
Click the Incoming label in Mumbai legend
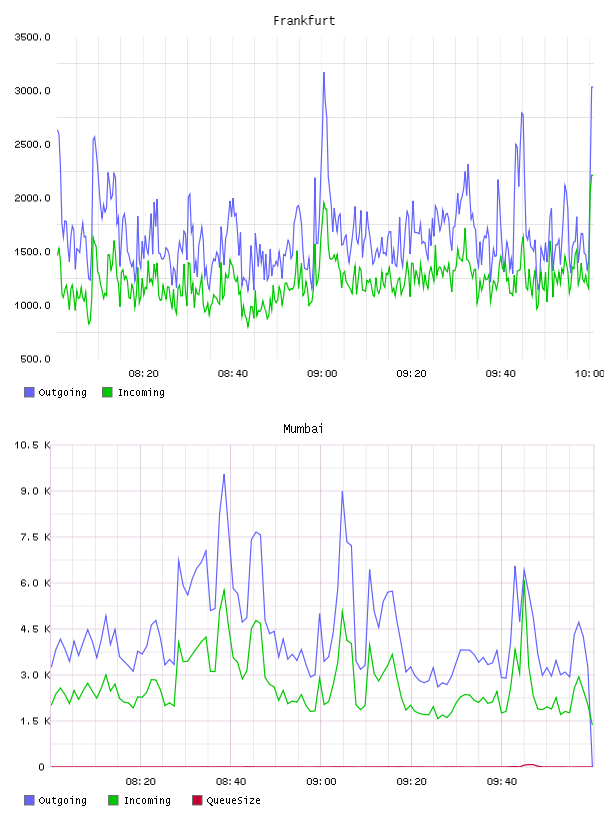(x=147, y=801)
